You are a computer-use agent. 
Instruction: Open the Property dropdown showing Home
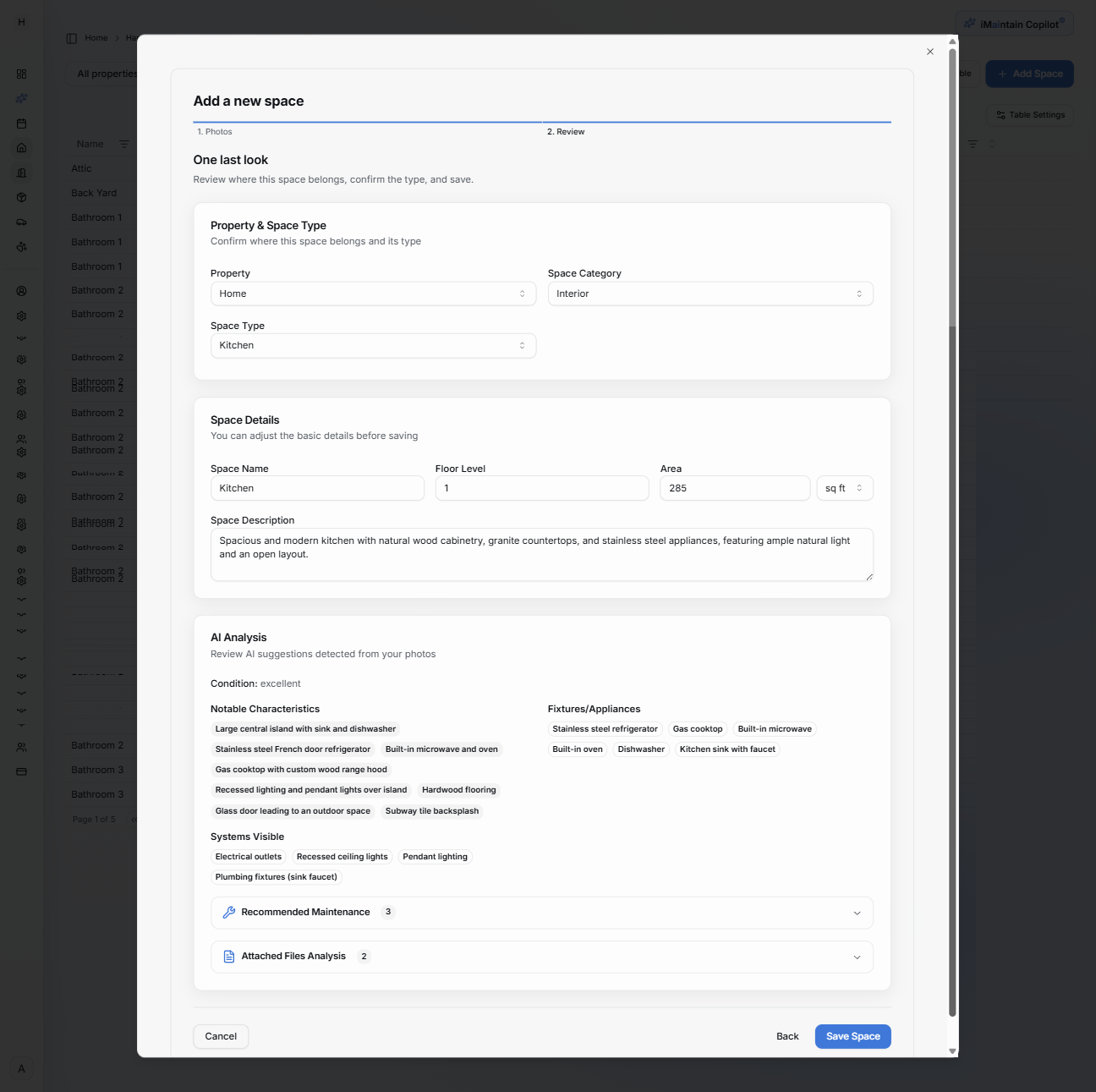372,294
